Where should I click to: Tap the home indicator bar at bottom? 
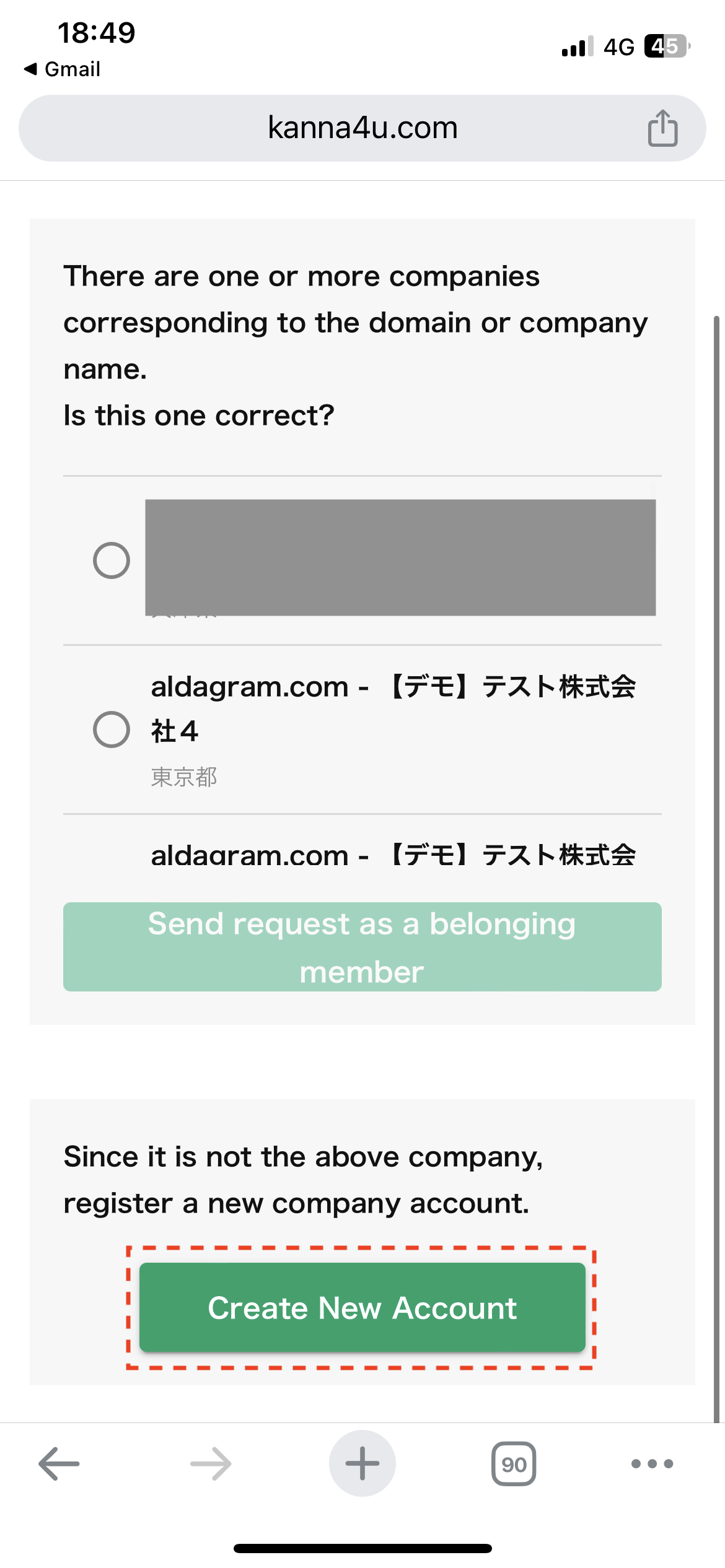(x=362, y=1548)
